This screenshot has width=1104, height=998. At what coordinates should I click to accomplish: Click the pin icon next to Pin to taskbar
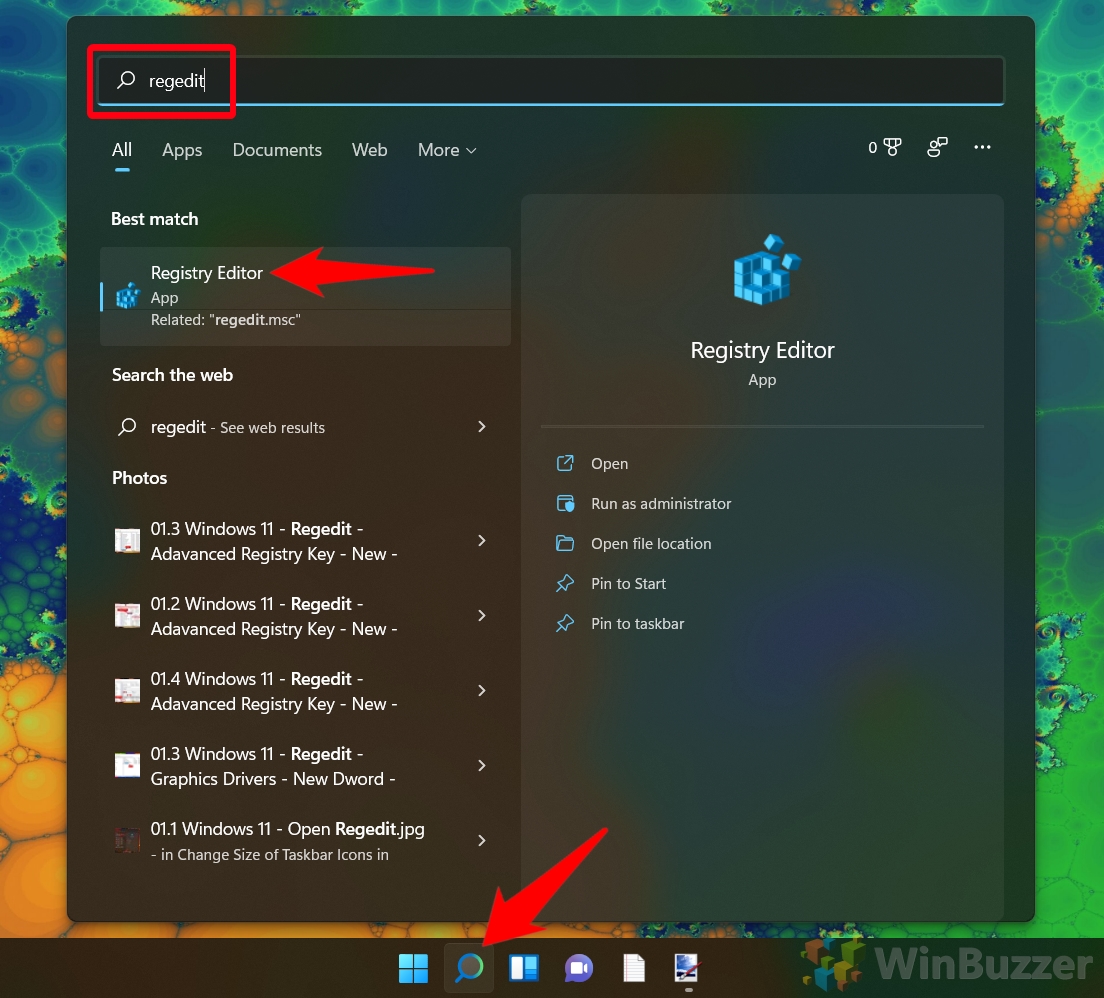[x=565, y=623]
